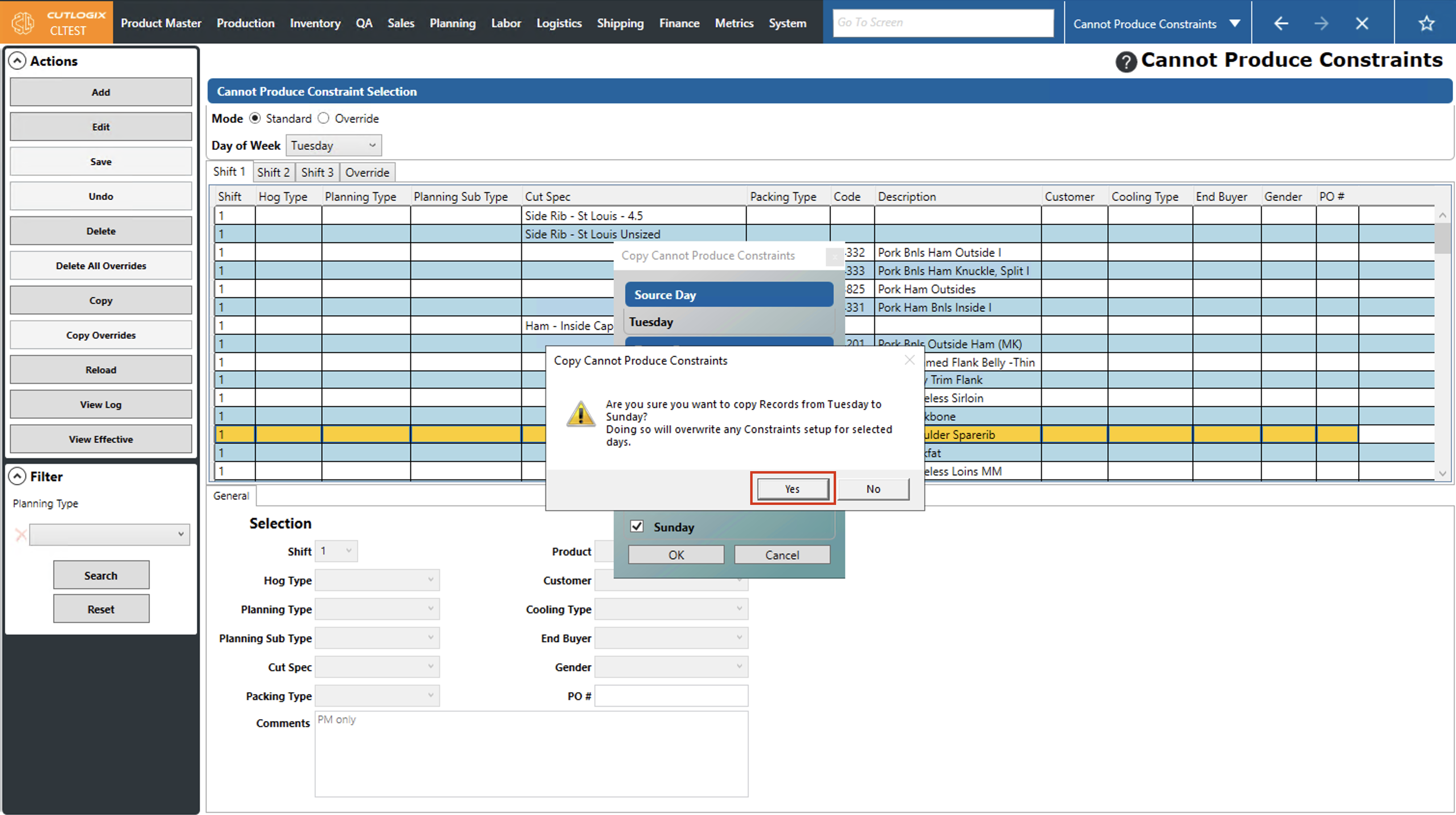Viewport: 1456px width, 815px height.
Task: Click the back arrow navigation icon
Action: tap(1281, 23)
